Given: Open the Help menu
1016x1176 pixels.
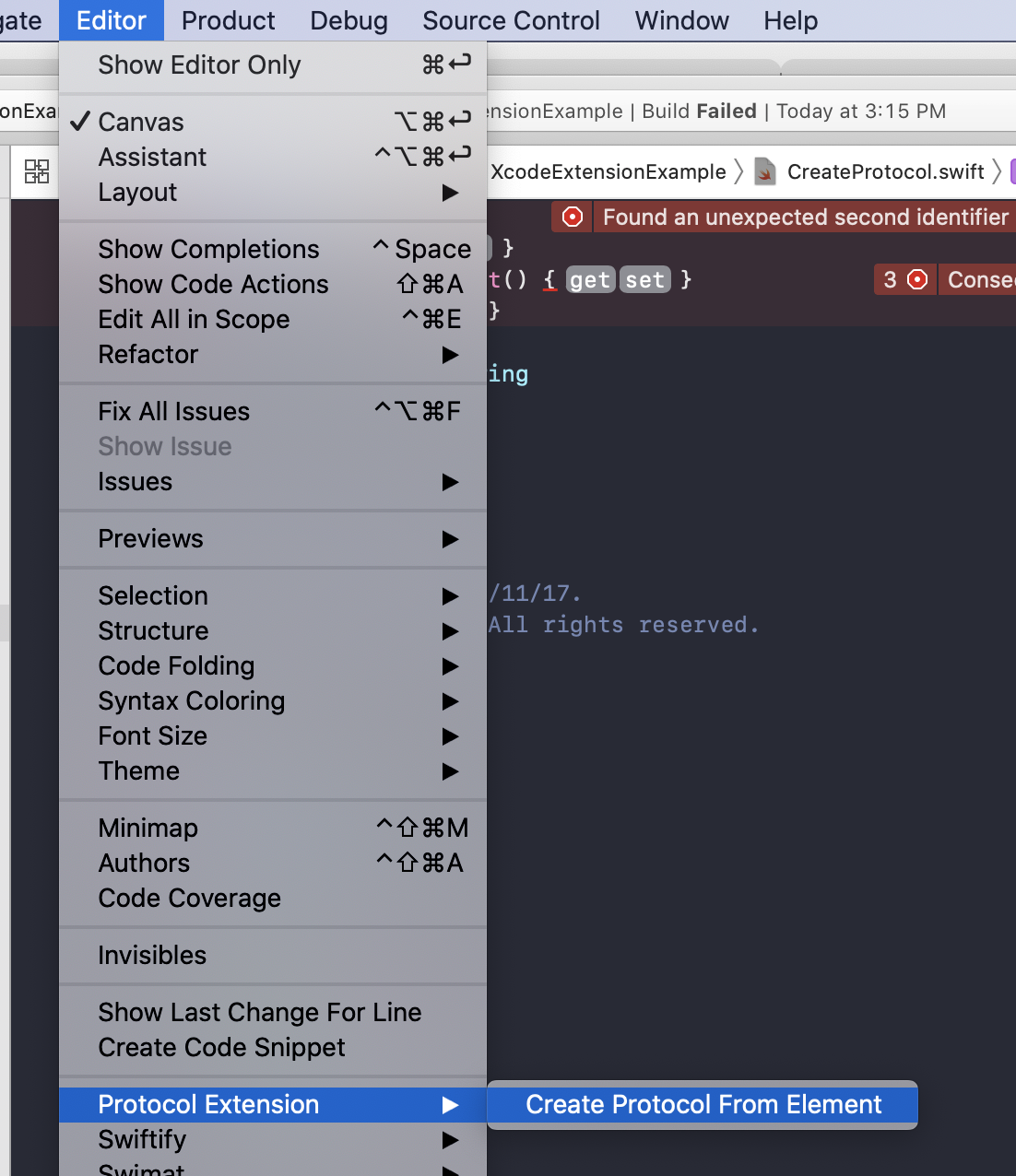Looking at the screenshot, I should pyautogui.click(x=790, y=20).
